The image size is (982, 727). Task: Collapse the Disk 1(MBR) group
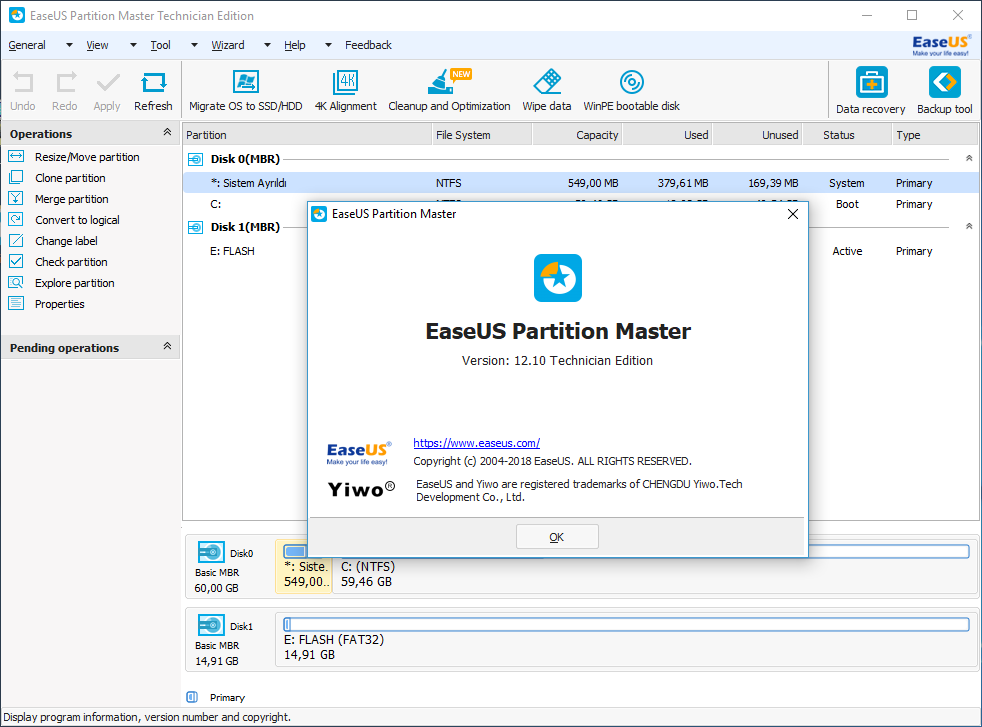[x=969, y=226]
